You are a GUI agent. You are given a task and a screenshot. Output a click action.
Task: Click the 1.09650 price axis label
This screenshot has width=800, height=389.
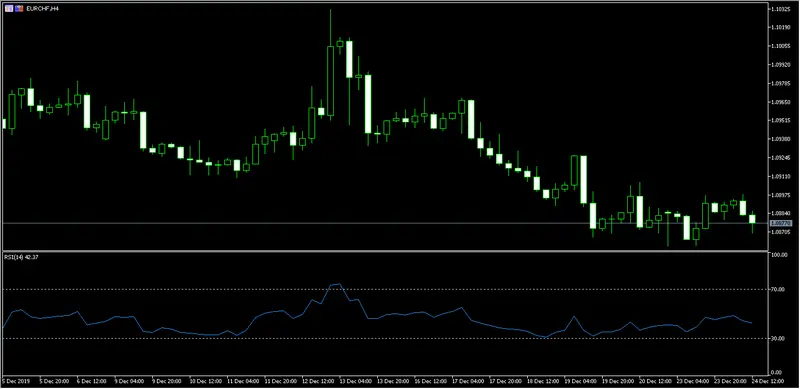(x=781, y=102)
